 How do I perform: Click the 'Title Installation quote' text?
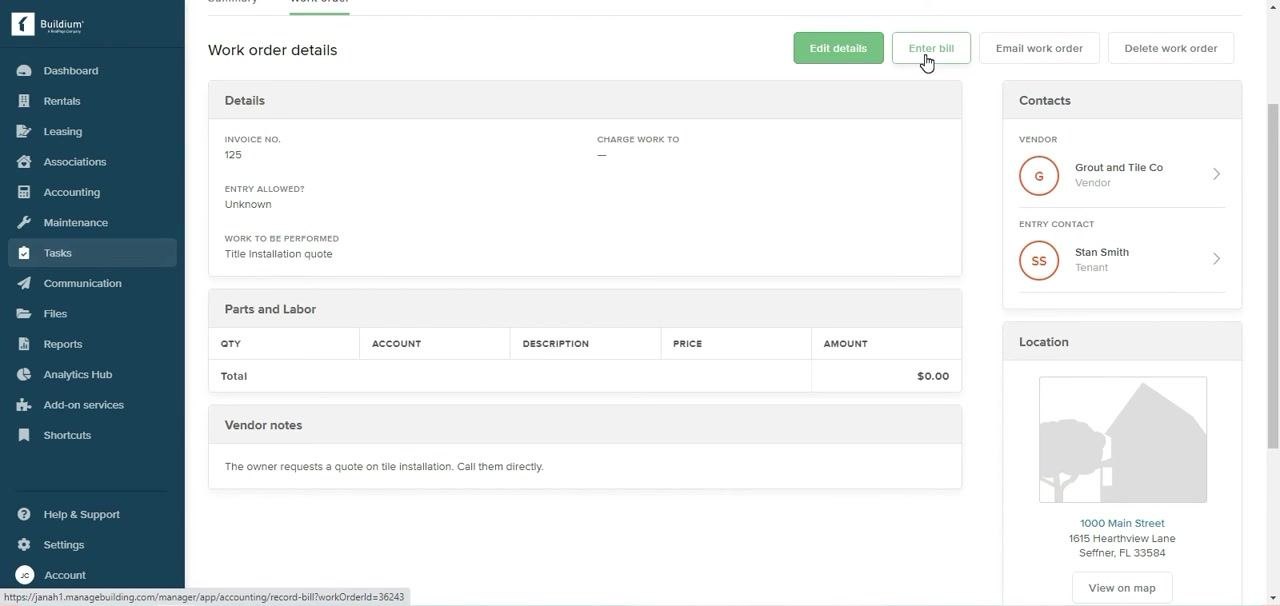click(x=278, y=254)
